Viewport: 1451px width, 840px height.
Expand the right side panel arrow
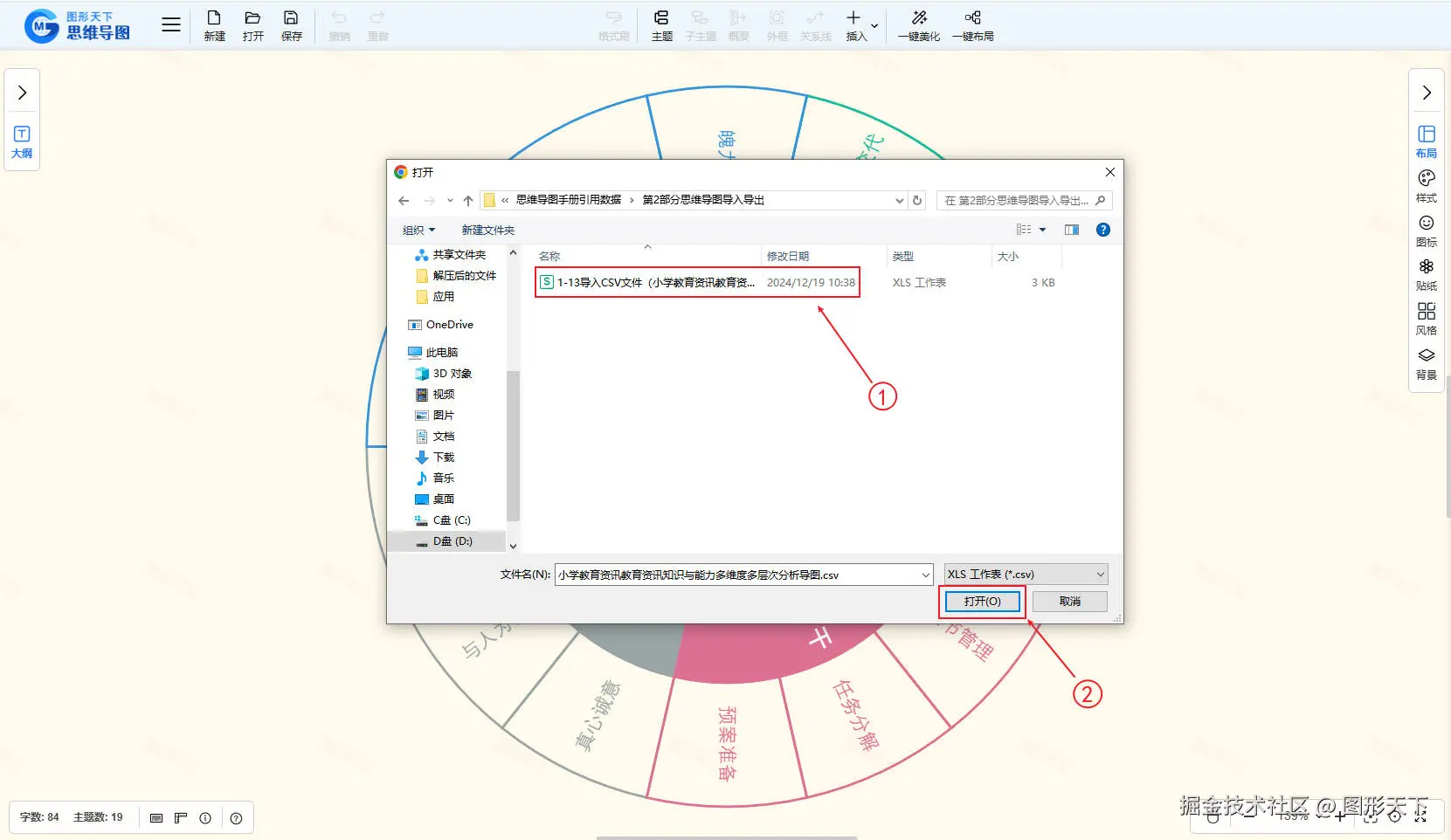[1427, 93]
